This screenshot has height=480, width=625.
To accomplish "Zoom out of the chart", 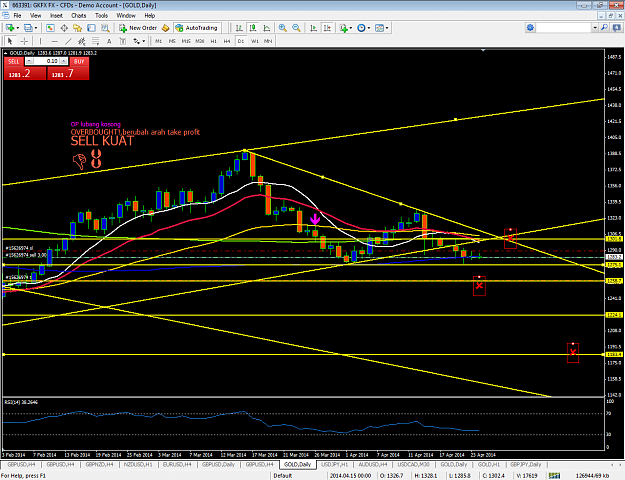I will pos(296,28).
